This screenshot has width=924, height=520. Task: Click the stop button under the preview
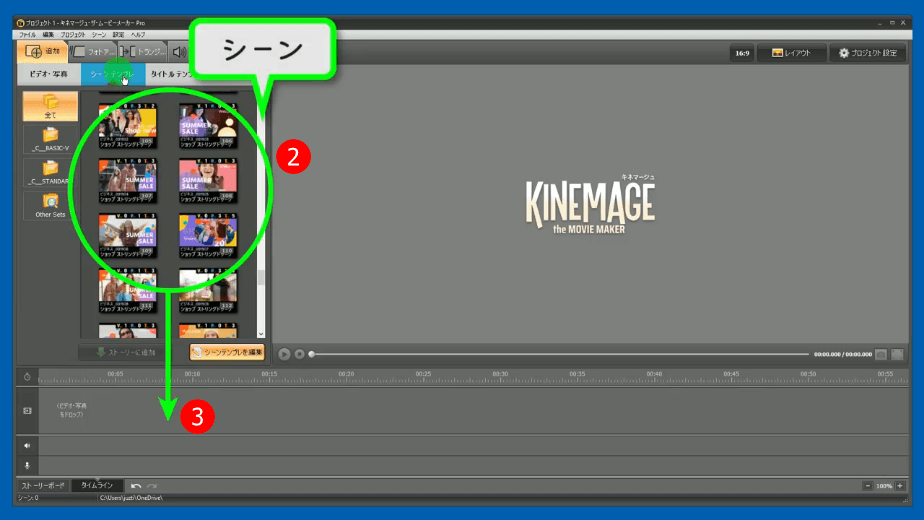(x=299, y=354)
